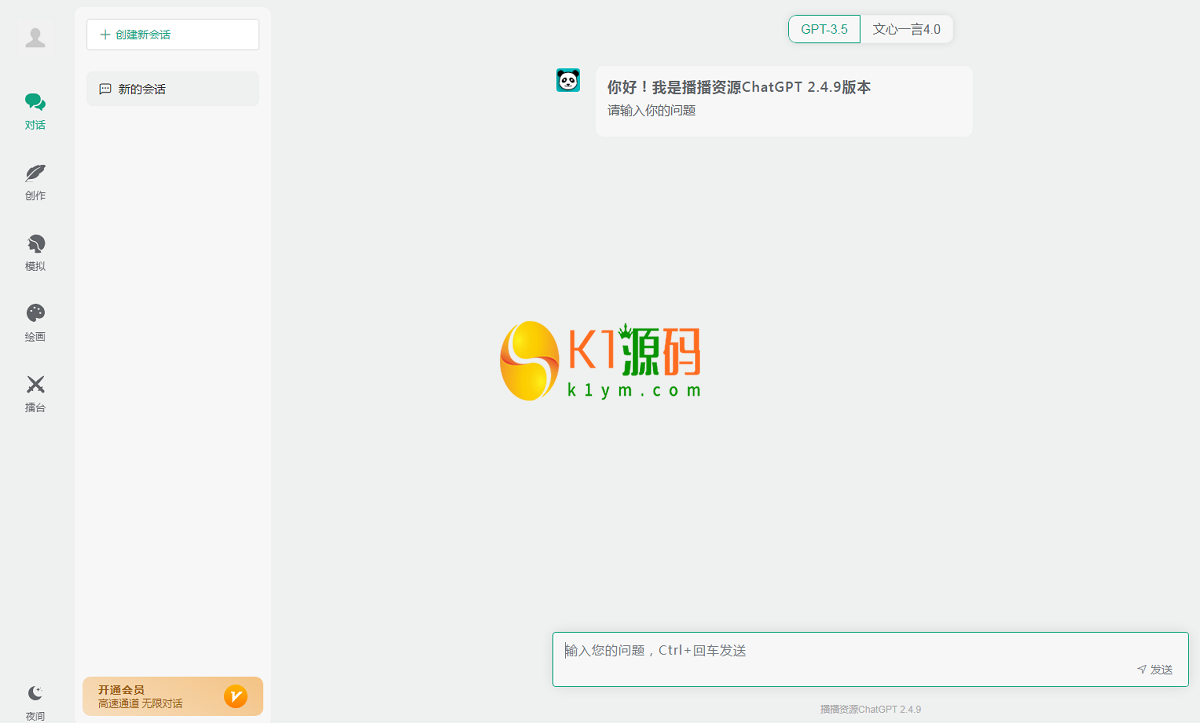Open the 绘画 painting section

(35, 323)
